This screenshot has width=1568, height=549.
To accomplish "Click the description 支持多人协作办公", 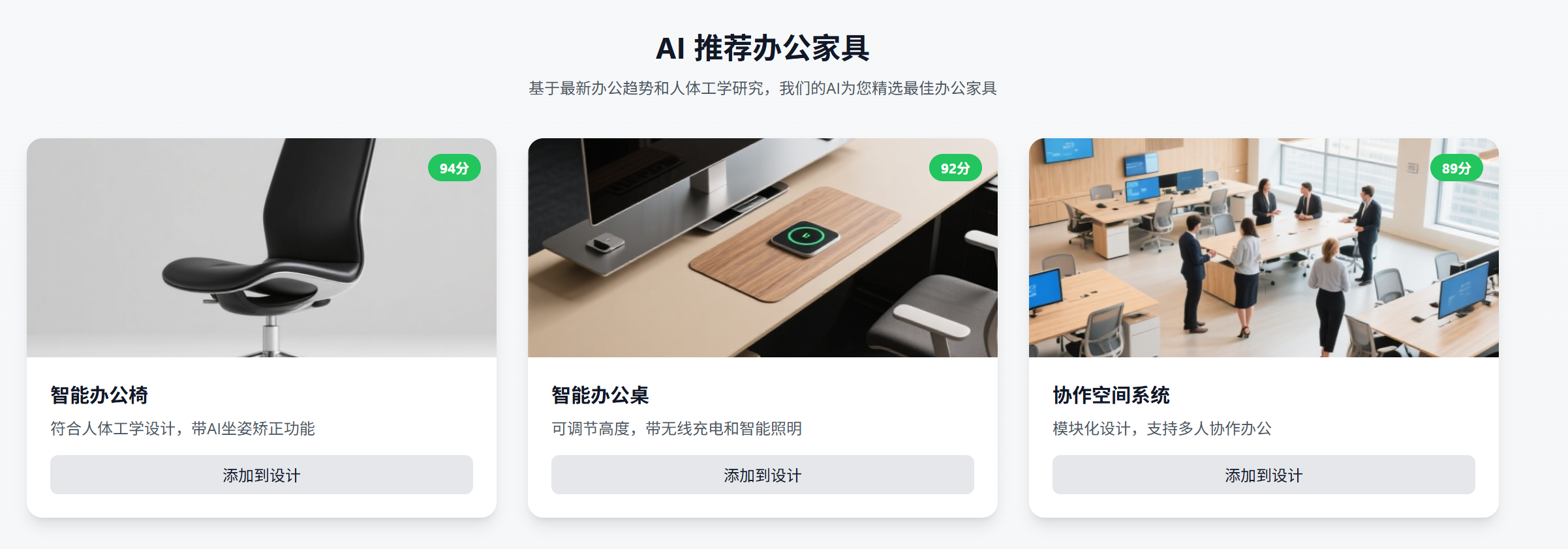I will pos(1209,428).
